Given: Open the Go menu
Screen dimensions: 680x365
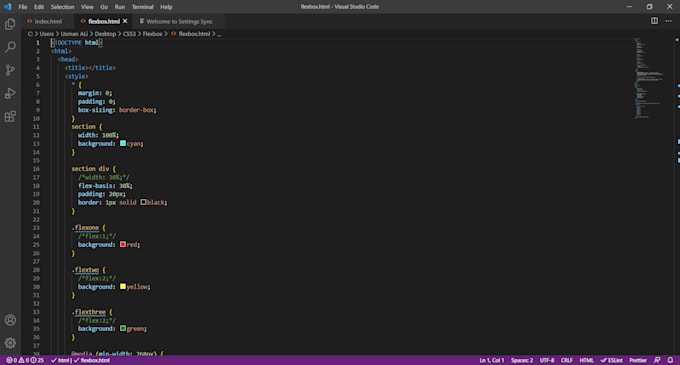Looking at the screenshot, I should coord(104,7).
